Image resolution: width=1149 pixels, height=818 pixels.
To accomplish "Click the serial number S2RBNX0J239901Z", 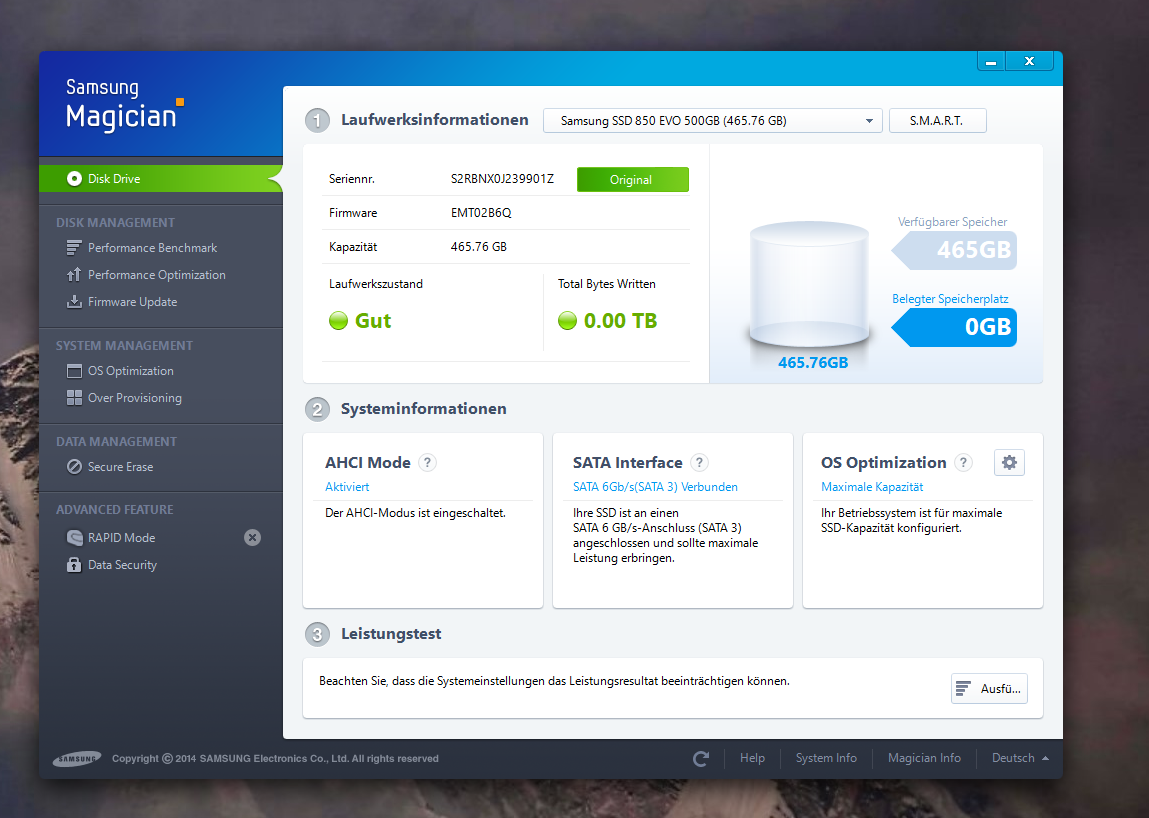I will 502,179.
